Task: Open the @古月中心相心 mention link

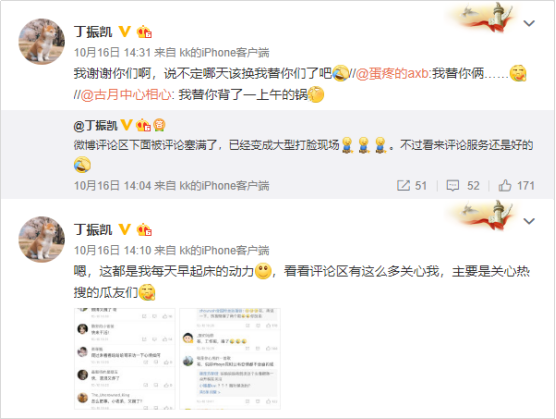Action: 126,95
